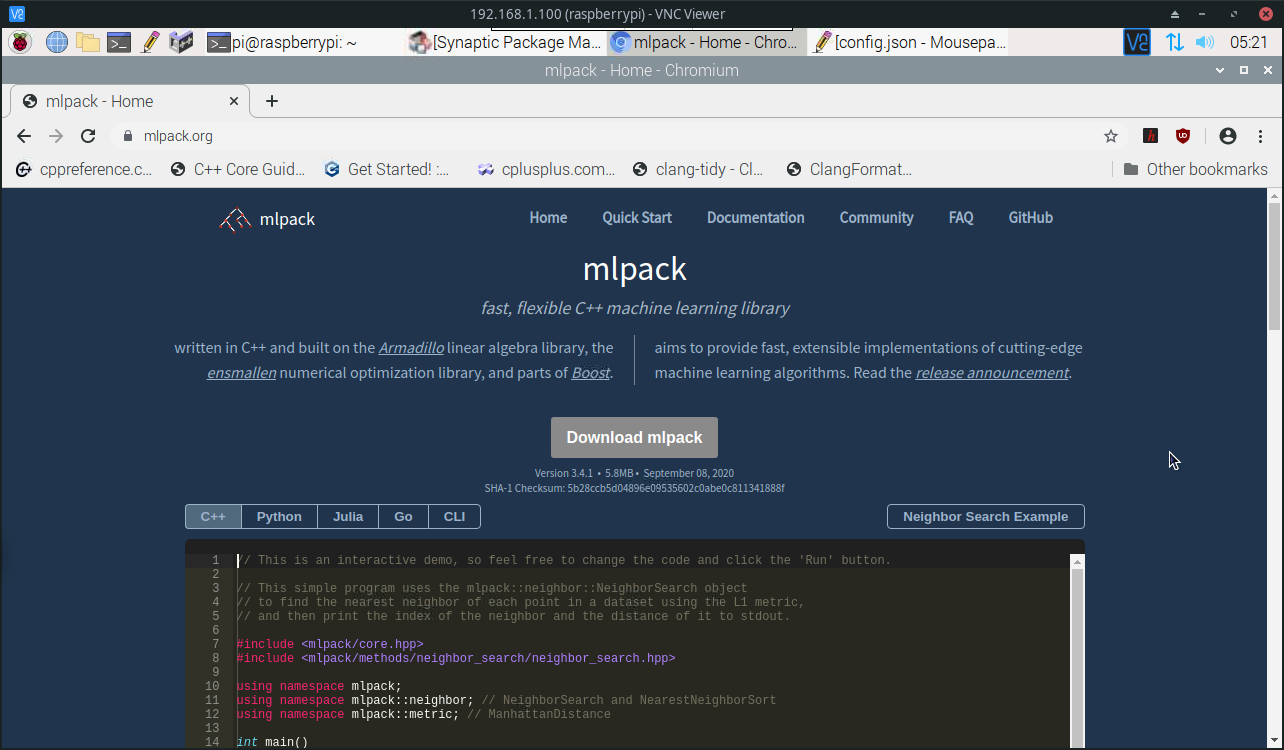Viewport: 1284px width, 750px height.
Task: Select the mlpack Chromium taskbar entry
Action: (x=706, y=42)
